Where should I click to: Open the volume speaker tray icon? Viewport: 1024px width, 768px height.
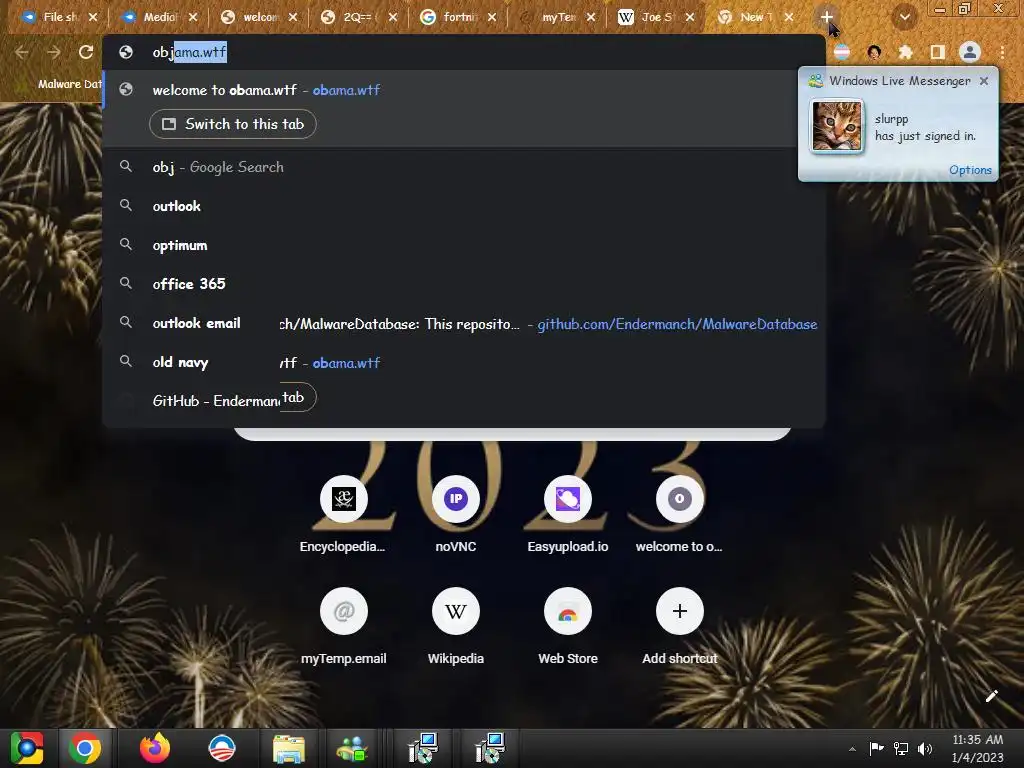tap(925, 749)
